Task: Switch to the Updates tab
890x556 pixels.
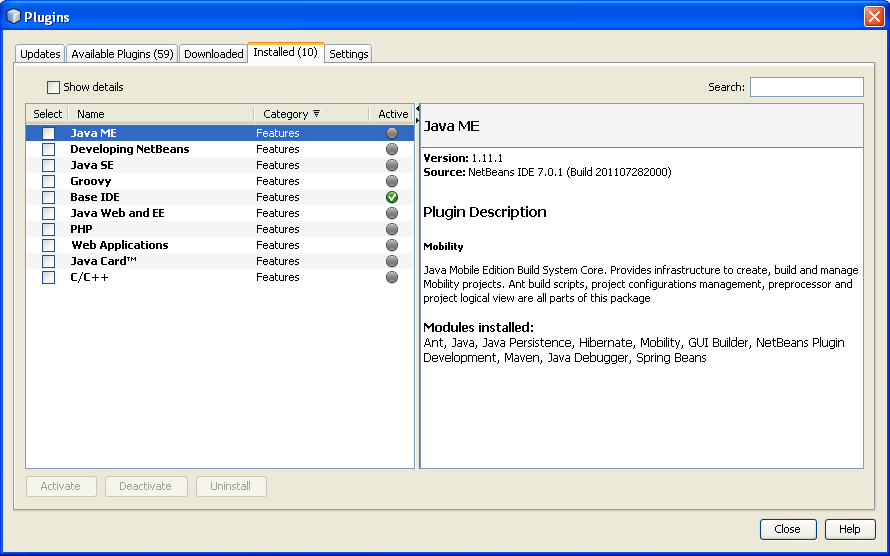Action: tap(40, 54)
